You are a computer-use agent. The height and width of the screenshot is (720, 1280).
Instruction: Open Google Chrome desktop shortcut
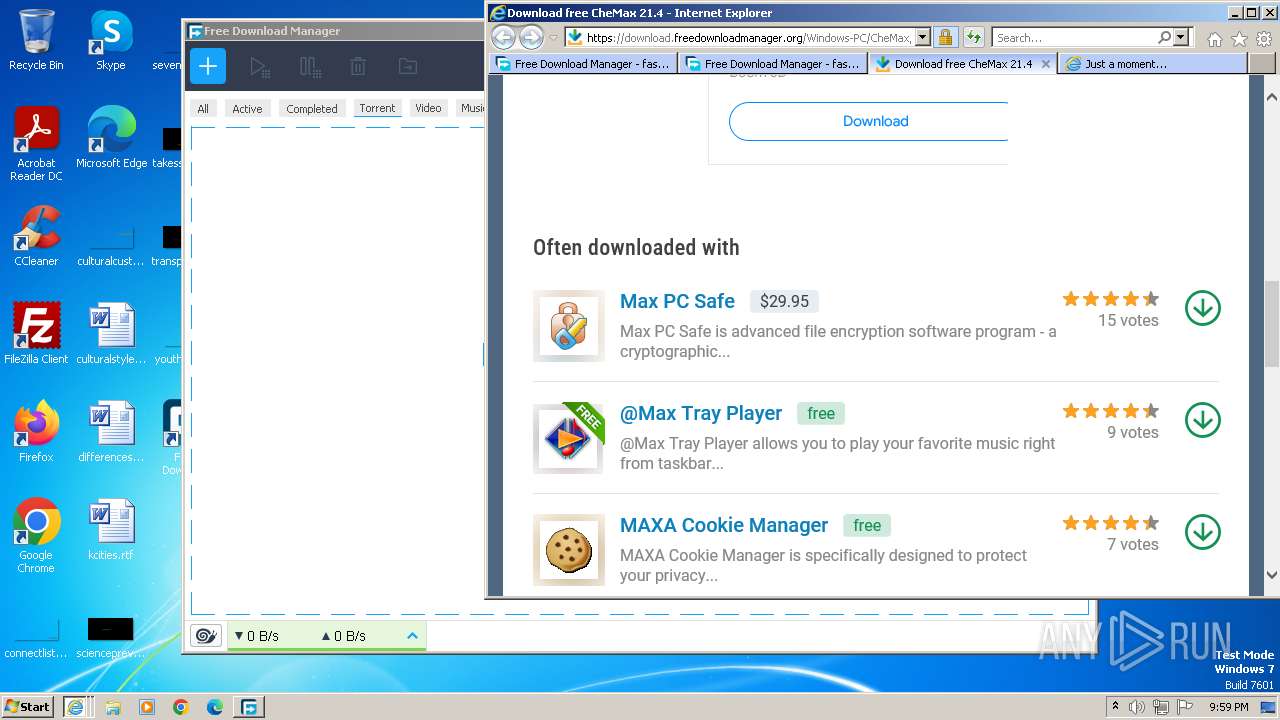36,536
